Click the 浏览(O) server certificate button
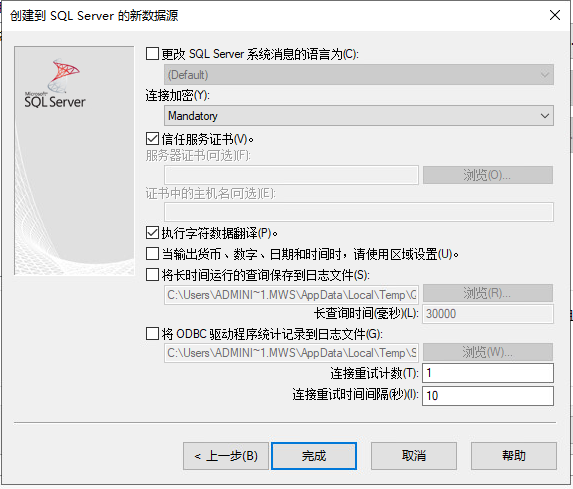This screenshot has width=573, height=489. point(488,175)
